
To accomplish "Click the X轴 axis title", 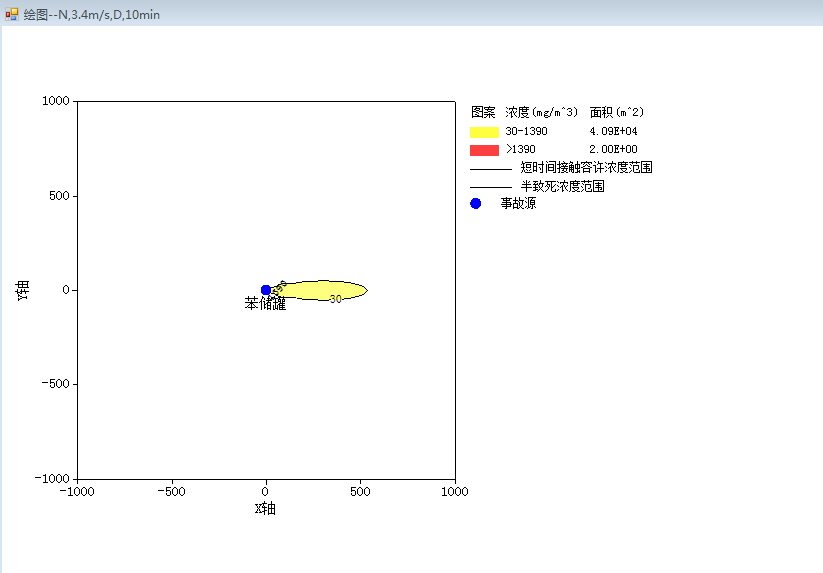I will 266,508.
